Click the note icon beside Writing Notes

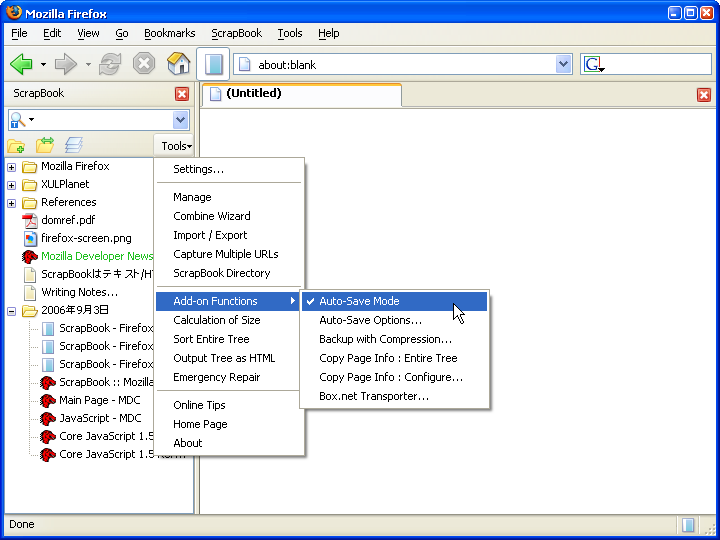[x=30, y=292]
